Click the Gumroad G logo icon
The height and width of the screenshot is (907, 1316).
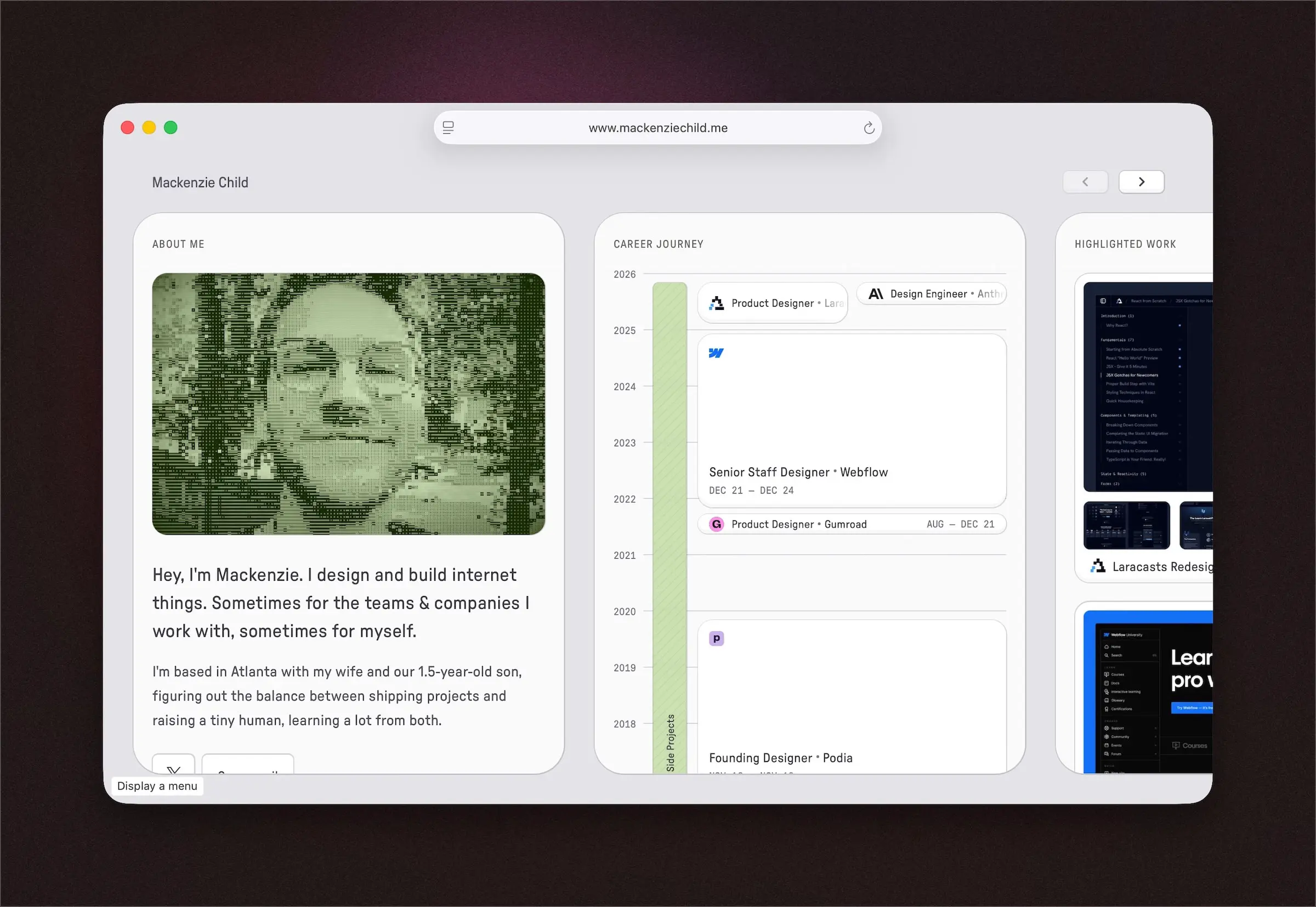click(x=717, y=524)
